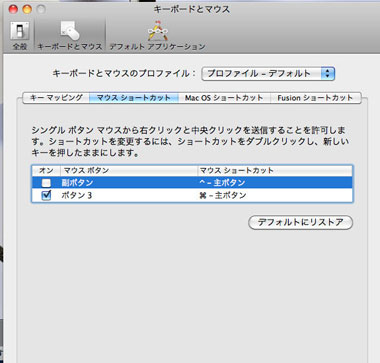Minimize the window with yellow button
380x363 pixels.
[x=27, y=9]
